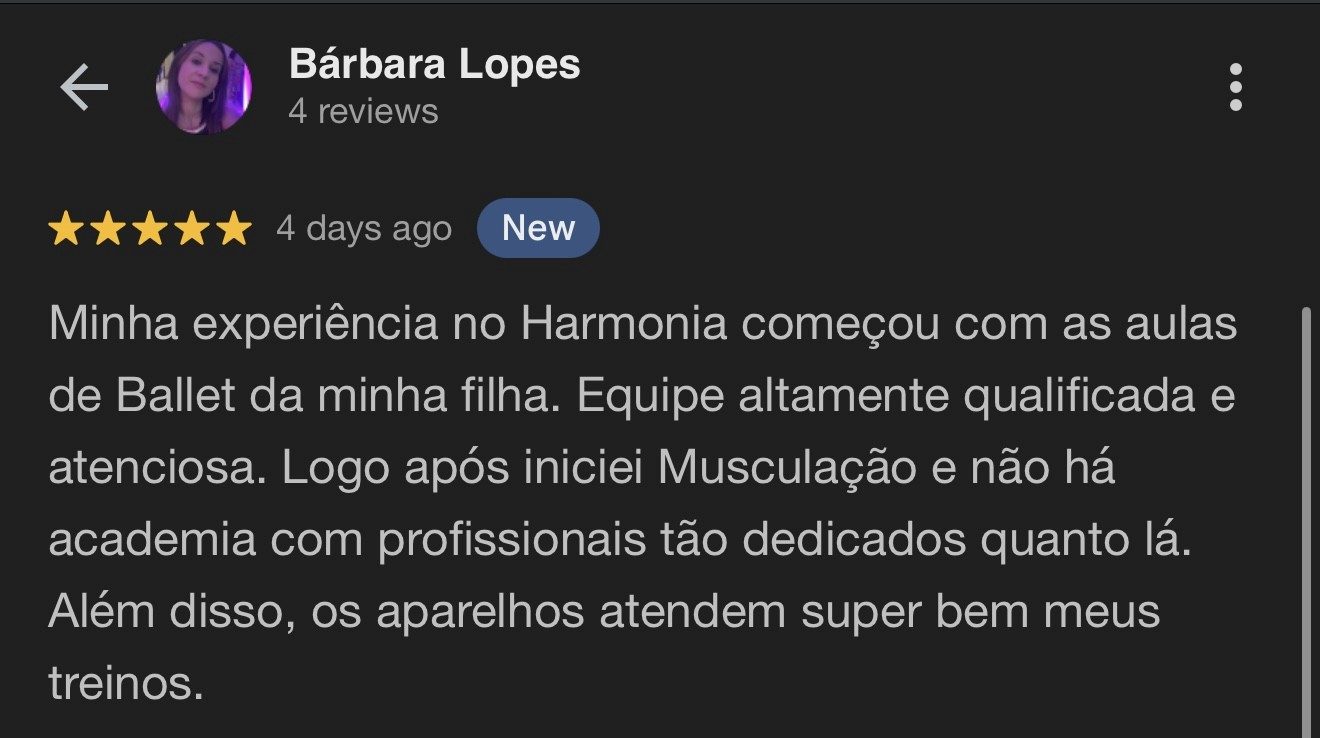The width and height of the screenshot is (1320, 738).
Task: Open the Bárbara Lopes reviewer name
Action: (x=434, y=64)
